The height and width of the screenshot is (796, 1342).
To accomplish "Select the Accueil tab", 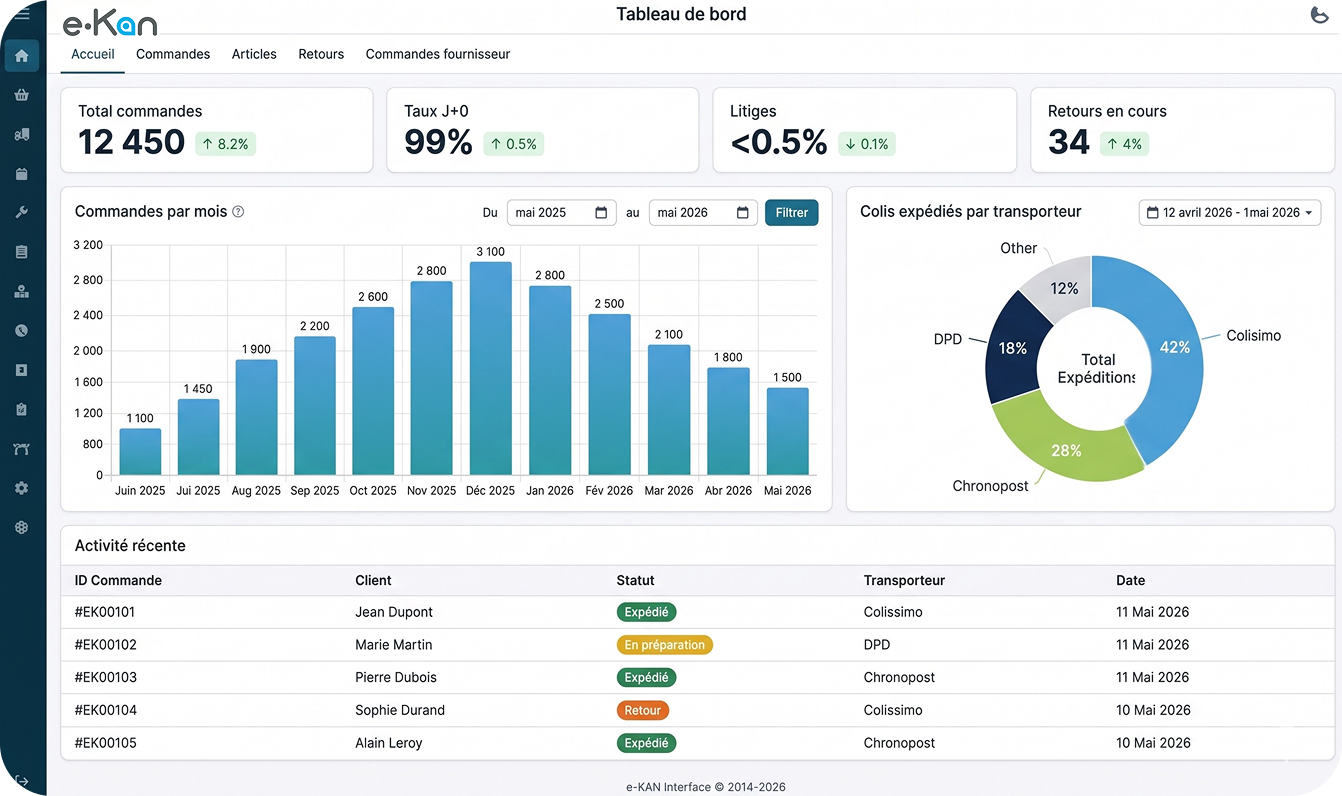I will coord(93,54).
